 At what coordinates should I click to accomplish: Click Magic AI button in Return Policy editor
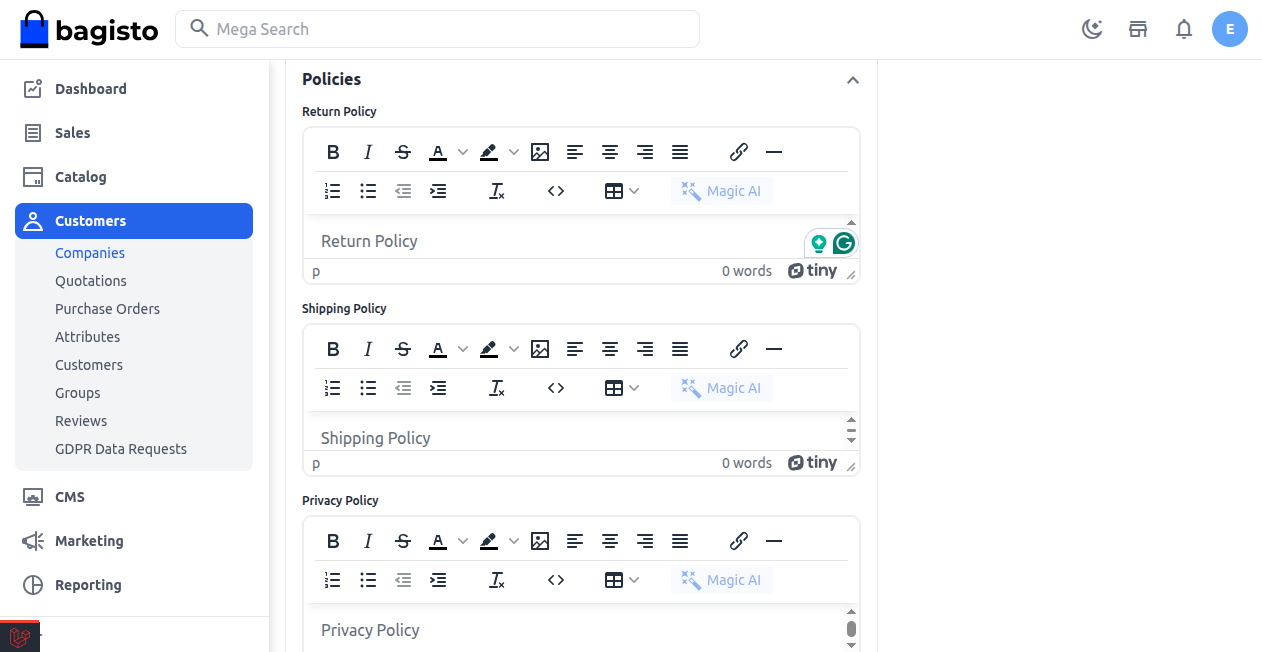pos(721,191)
